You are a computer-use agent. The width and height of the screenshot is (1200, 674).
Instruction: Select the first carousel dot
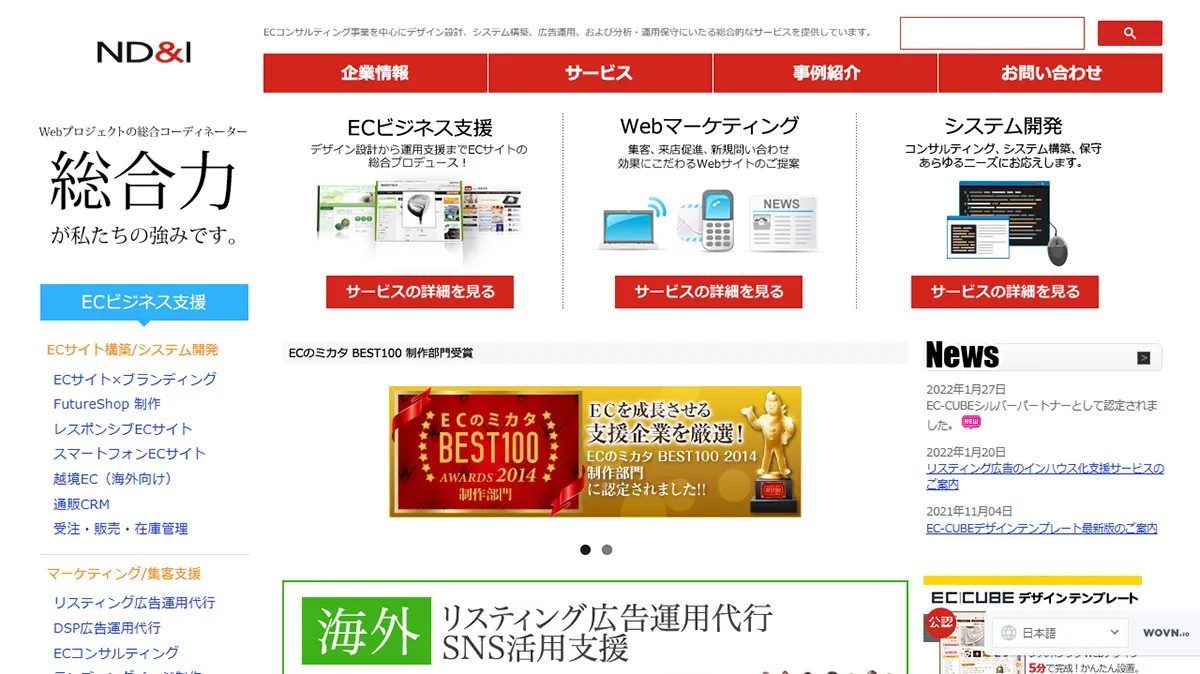pos(586,549)
